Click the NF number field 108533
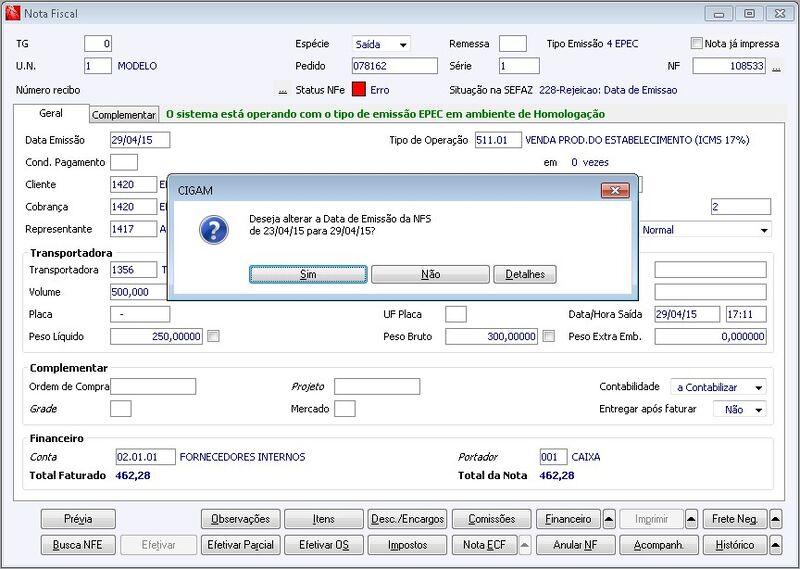The image size is (800, 569). pos(729,66)
